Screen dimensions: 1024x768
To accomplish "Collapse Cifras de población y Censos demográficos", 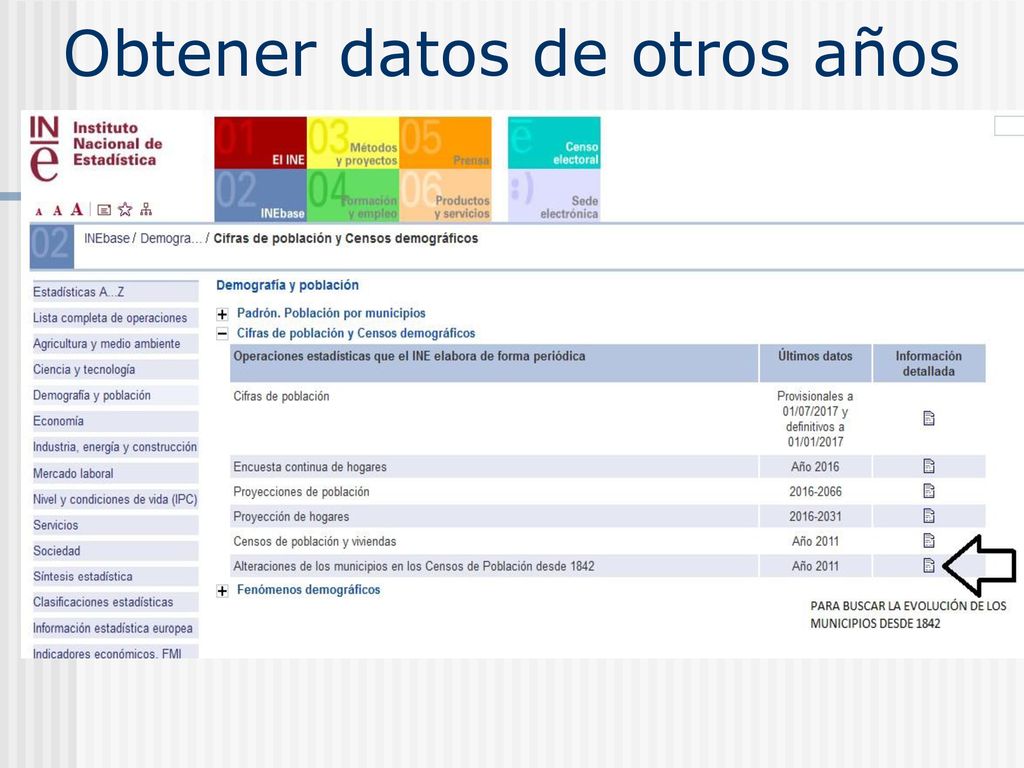I will (x=222, y=334).
